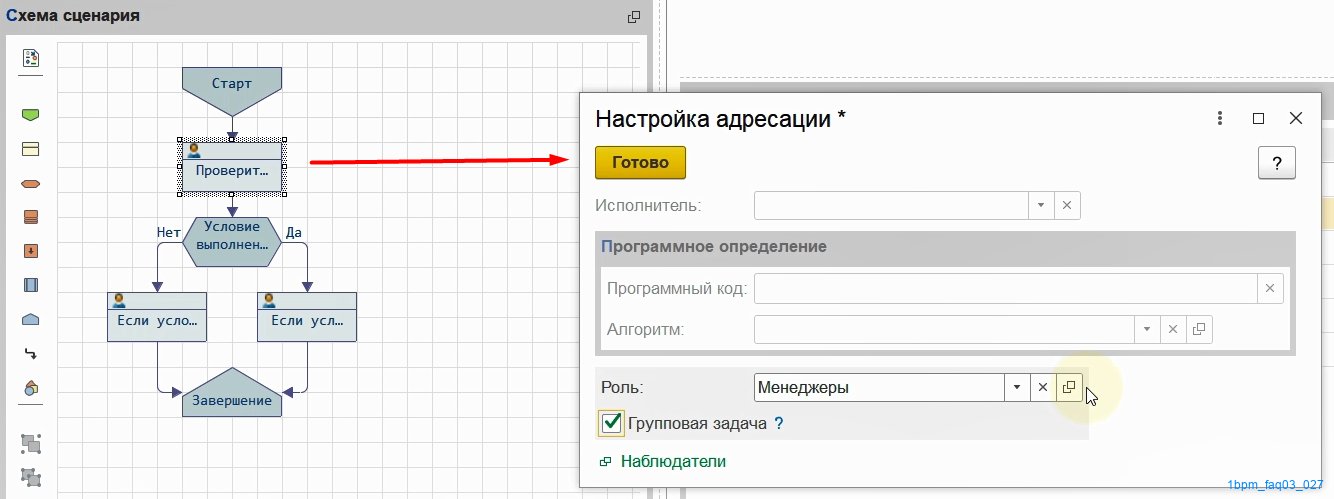Select the decoration shapes tool in palette
Screen dimensions: 1334x499
(x=30, y=388)
